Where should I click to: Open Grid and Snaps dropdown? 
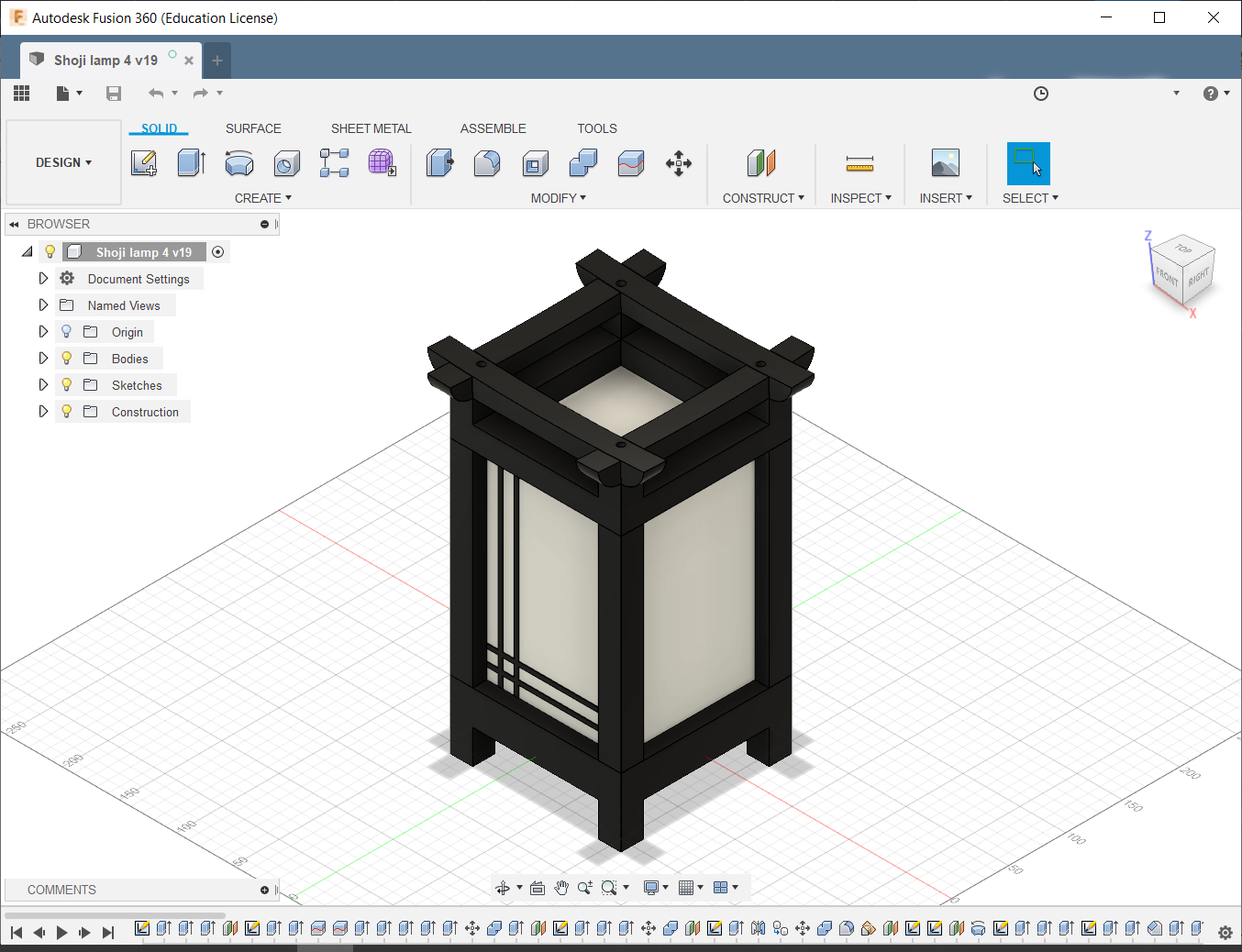point(691,888)
